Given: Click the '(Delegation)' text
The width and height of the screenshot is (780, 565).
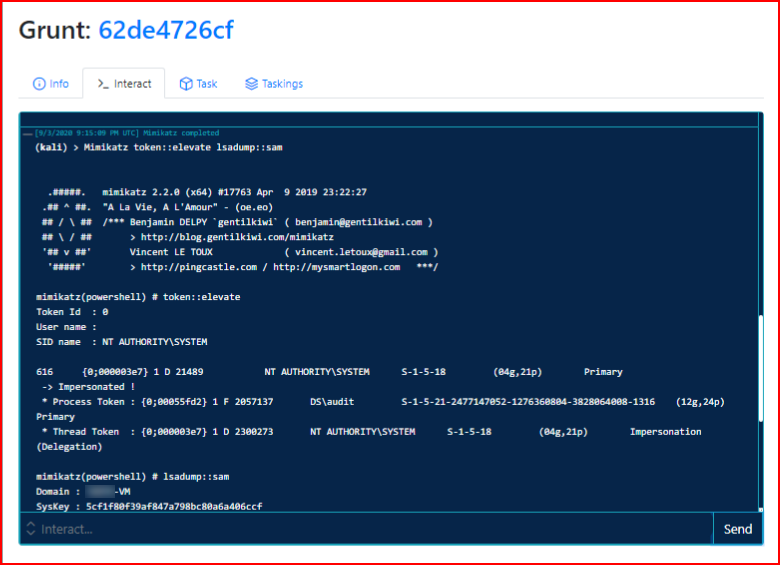Looking at the screenshot, I should (69, 447).
